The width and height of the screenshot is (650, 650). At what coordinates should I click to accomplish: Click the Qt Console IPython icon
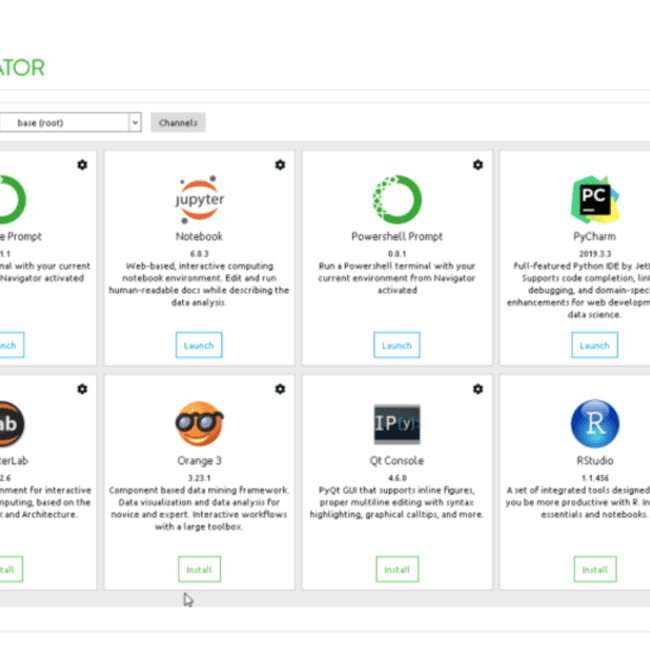397,424
